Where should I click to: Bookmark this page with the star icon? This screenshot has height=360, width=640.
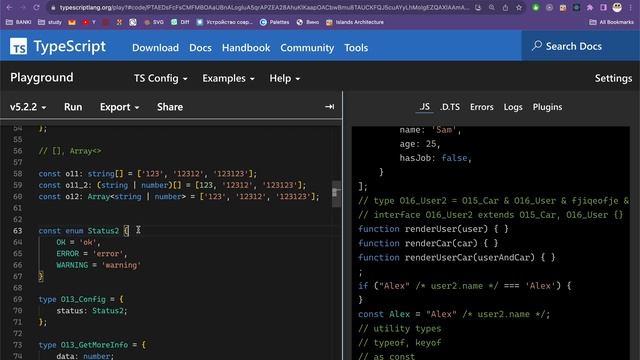(519, 7)
